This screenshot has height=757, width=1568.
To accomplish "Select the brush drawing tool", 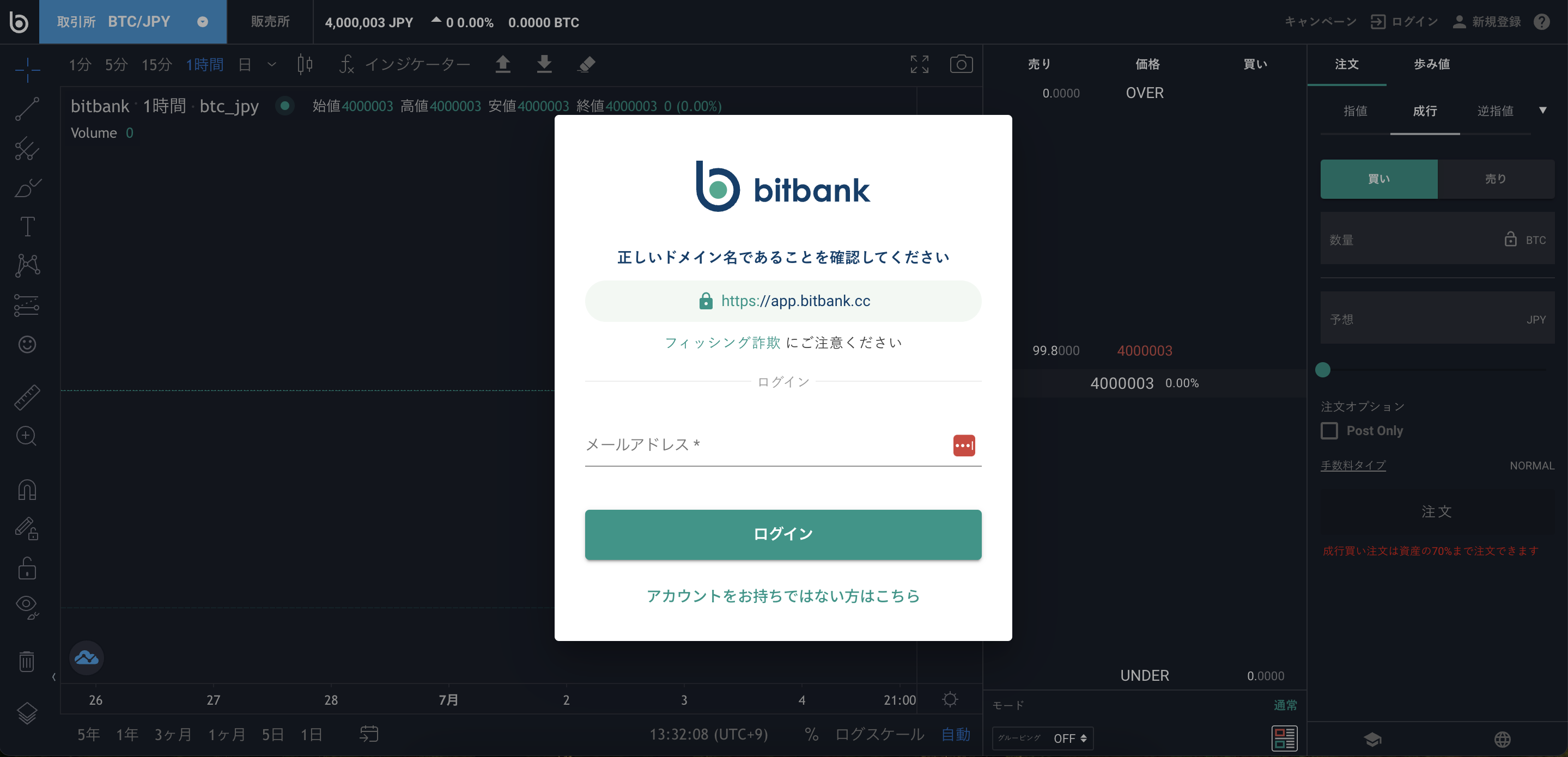I will point(27,187).
